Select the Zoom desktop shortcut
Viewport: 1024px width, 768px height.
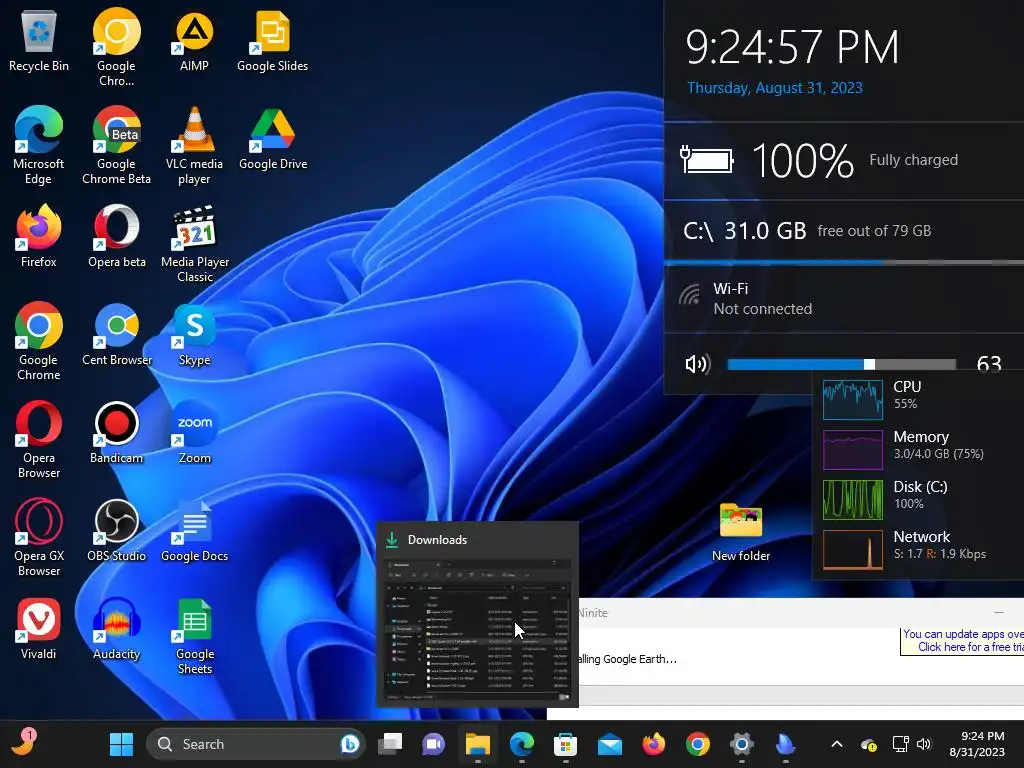(194, 432)
